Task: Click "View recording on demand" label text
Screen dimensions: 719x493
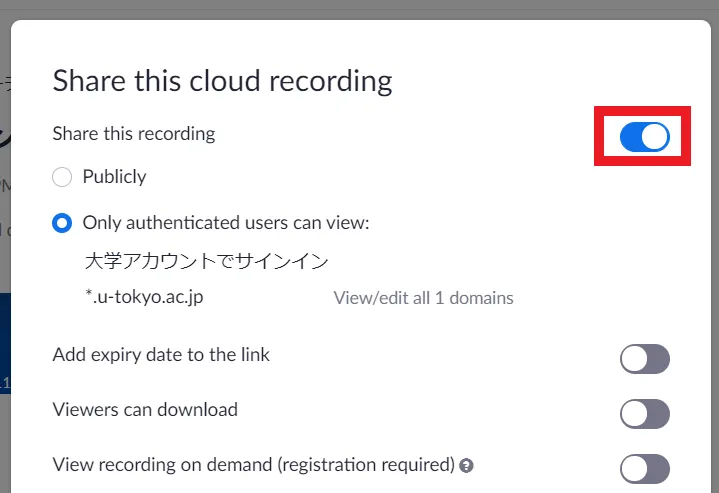Action: [253, 464]
